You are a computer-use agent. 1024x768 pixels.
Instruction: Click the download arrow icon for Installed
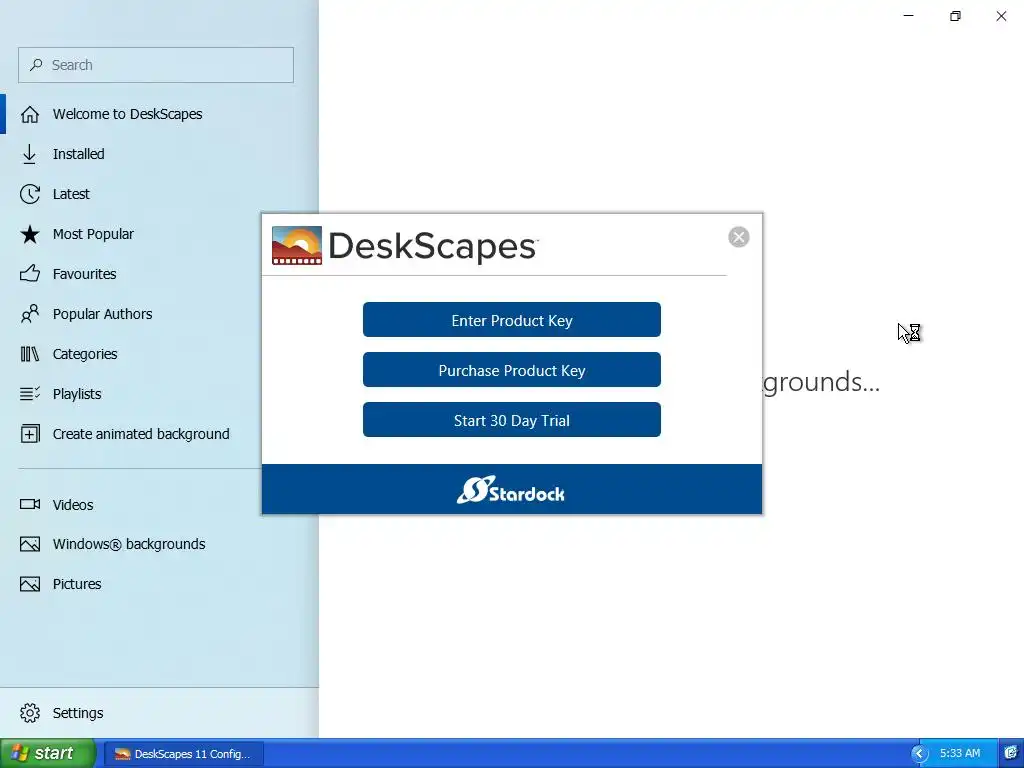(29, 154)
